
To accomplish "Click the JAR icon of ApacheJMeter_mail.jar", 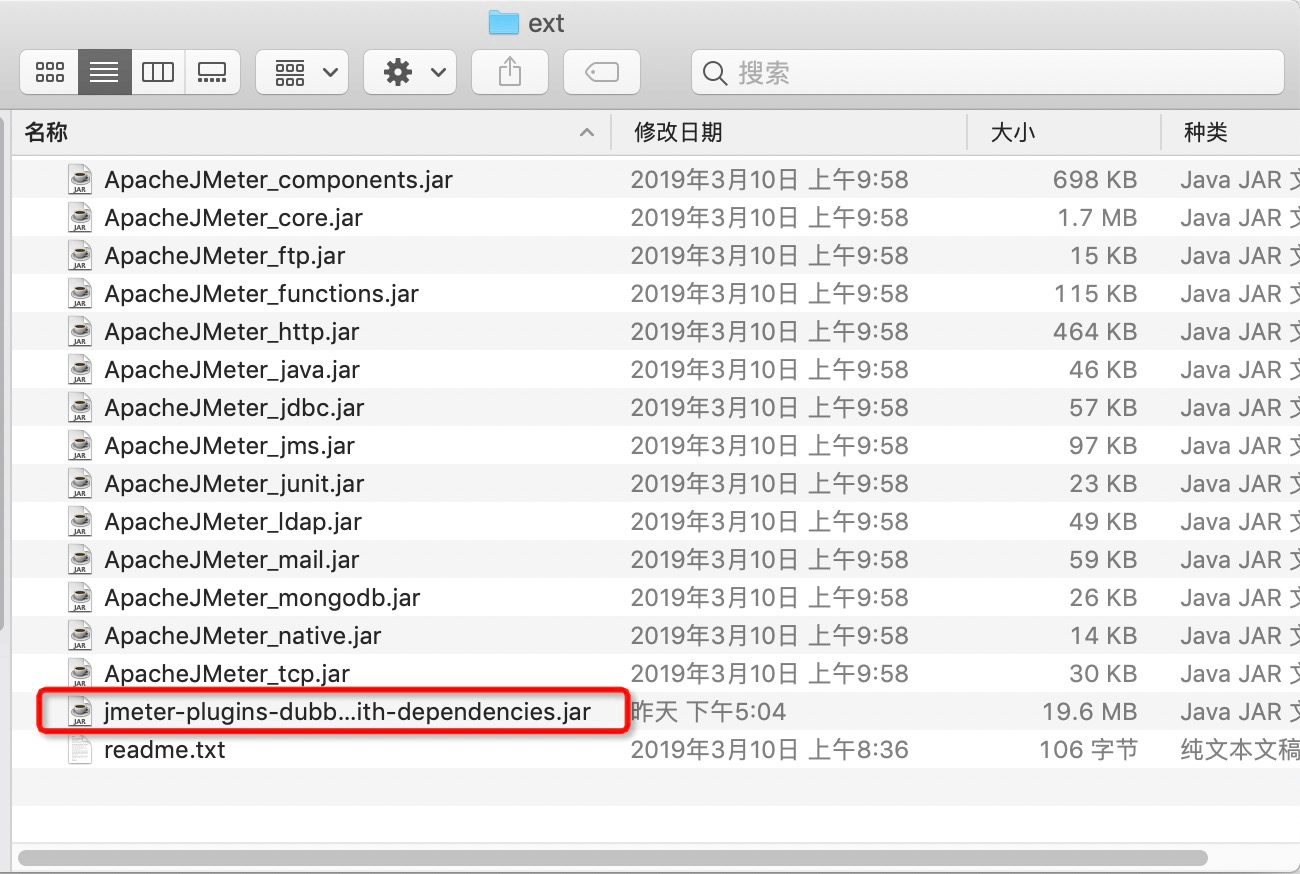I will pos(80,560).
